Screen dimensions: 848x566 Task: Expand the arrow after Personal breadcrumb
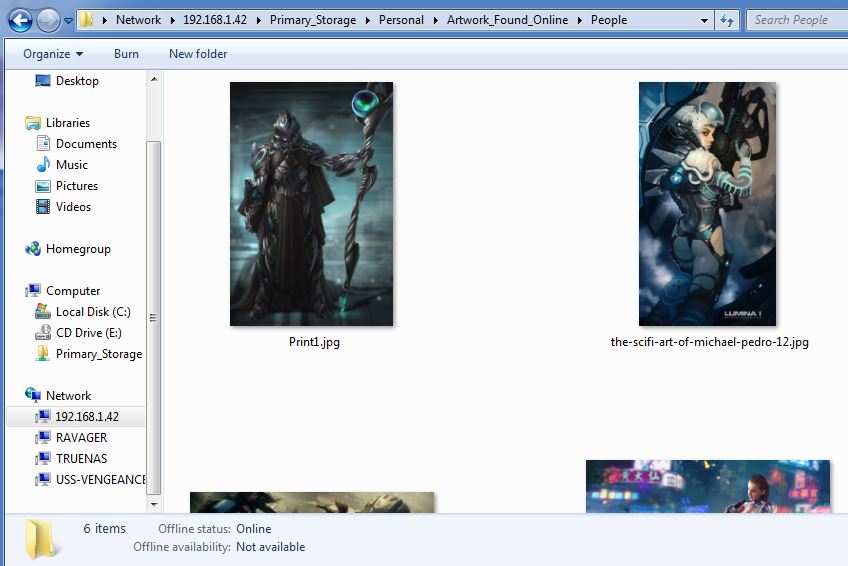(436, 21)
